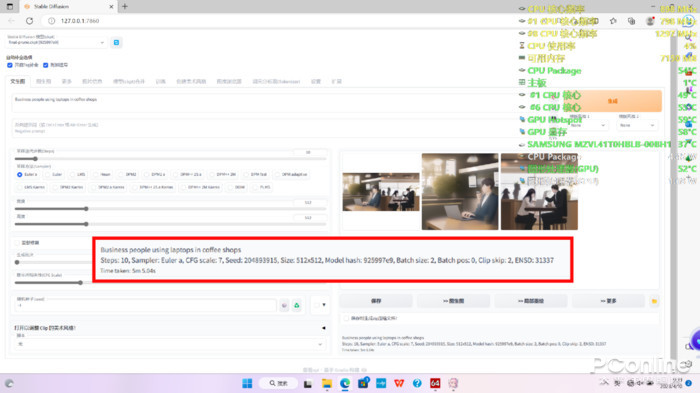Select the DDIM sampler radio
700x393 pixels.
click(229, 188)
